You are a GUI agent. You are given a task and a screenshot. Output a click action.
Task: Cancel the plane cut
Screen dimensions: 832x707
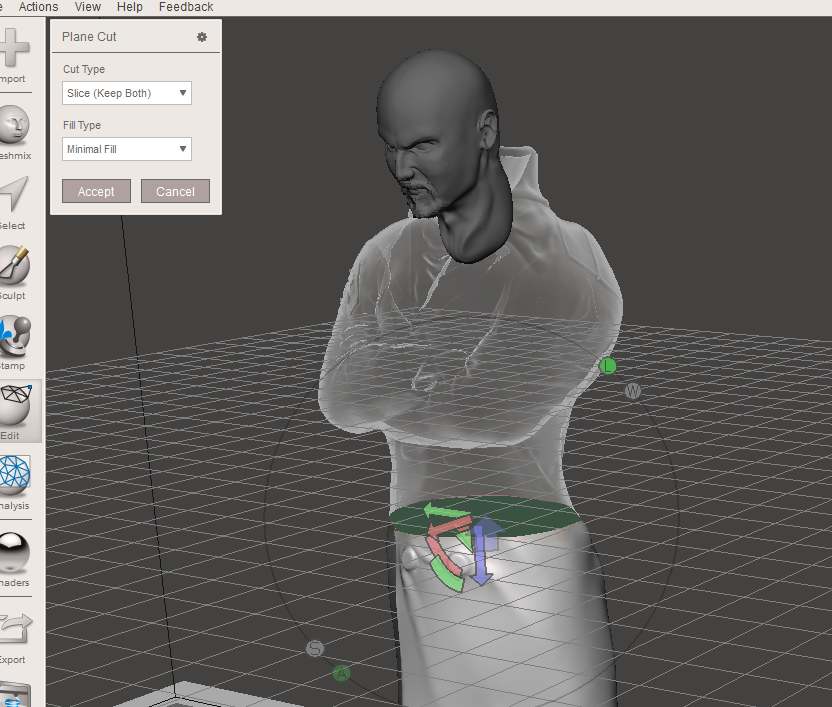tap(175, 191)
